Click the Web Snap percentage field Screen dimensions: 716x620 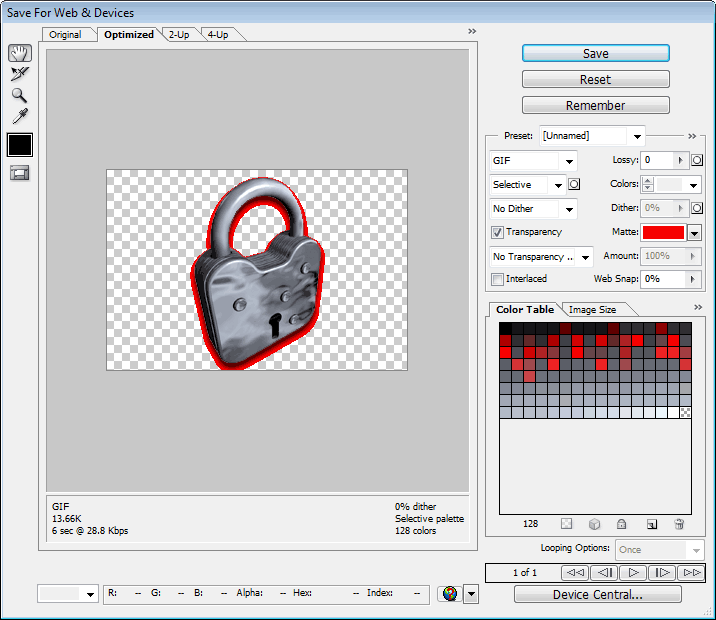pos(663,279)
